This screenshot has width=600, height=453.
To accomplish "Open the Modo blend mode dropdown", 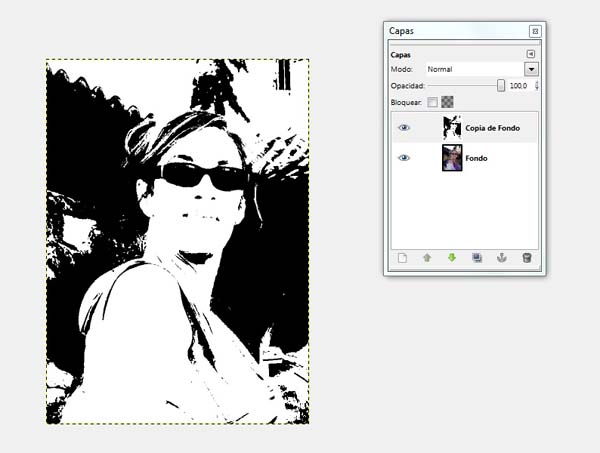I will (531, 69).
